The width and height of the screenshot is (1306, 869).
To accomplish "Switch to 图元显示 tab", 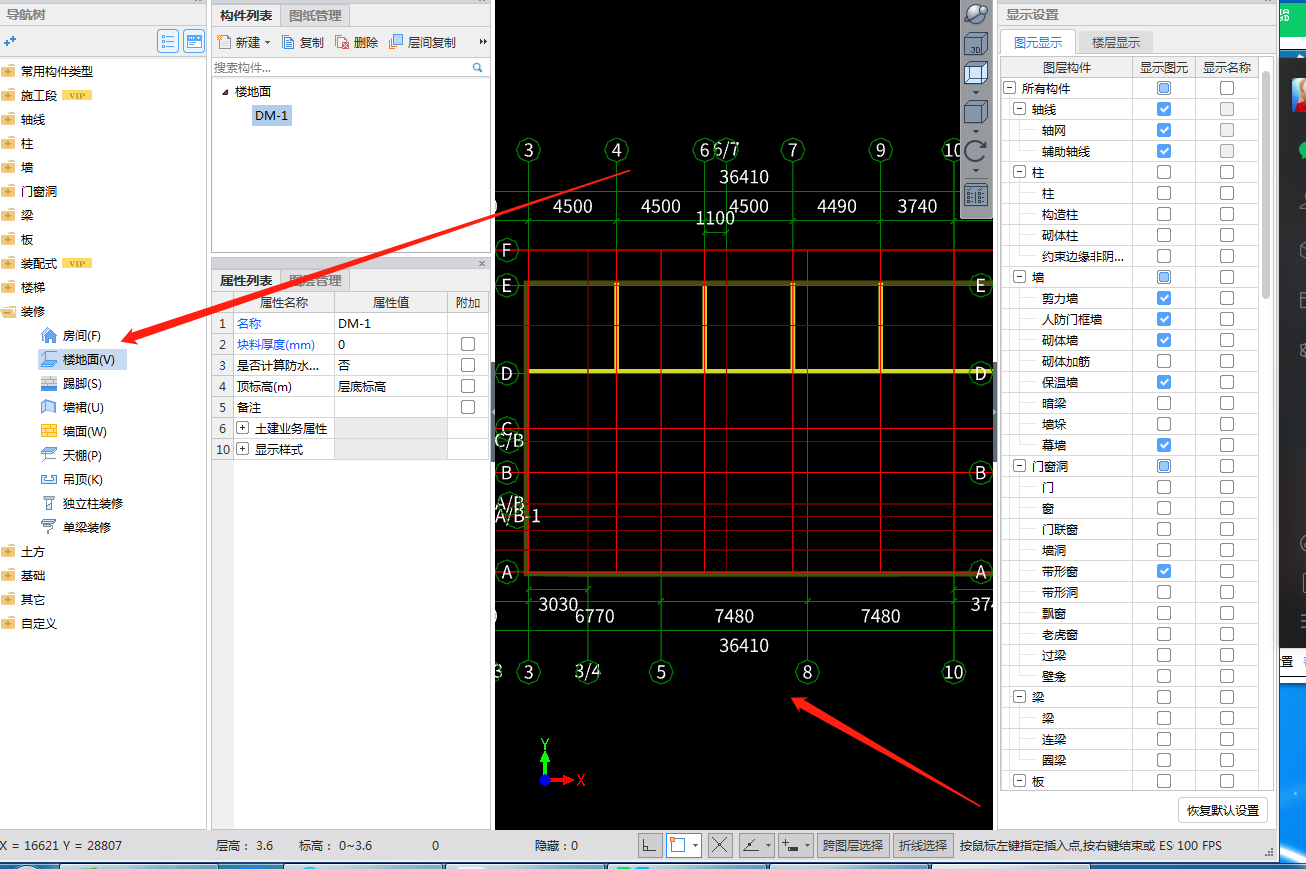I will click(x=1038, y=43).
